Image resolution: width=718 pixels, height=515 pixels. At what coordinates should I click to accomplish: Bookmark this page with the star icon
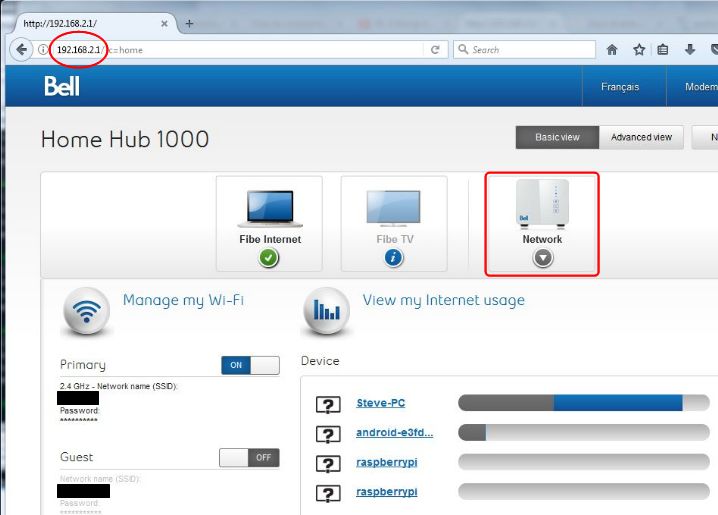click(639, 49)
